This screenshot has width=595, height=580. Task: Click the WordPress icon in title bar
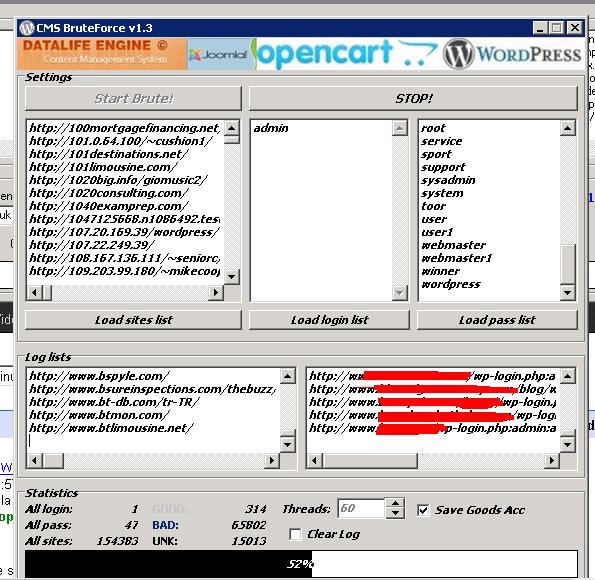(x=27, y=28)
